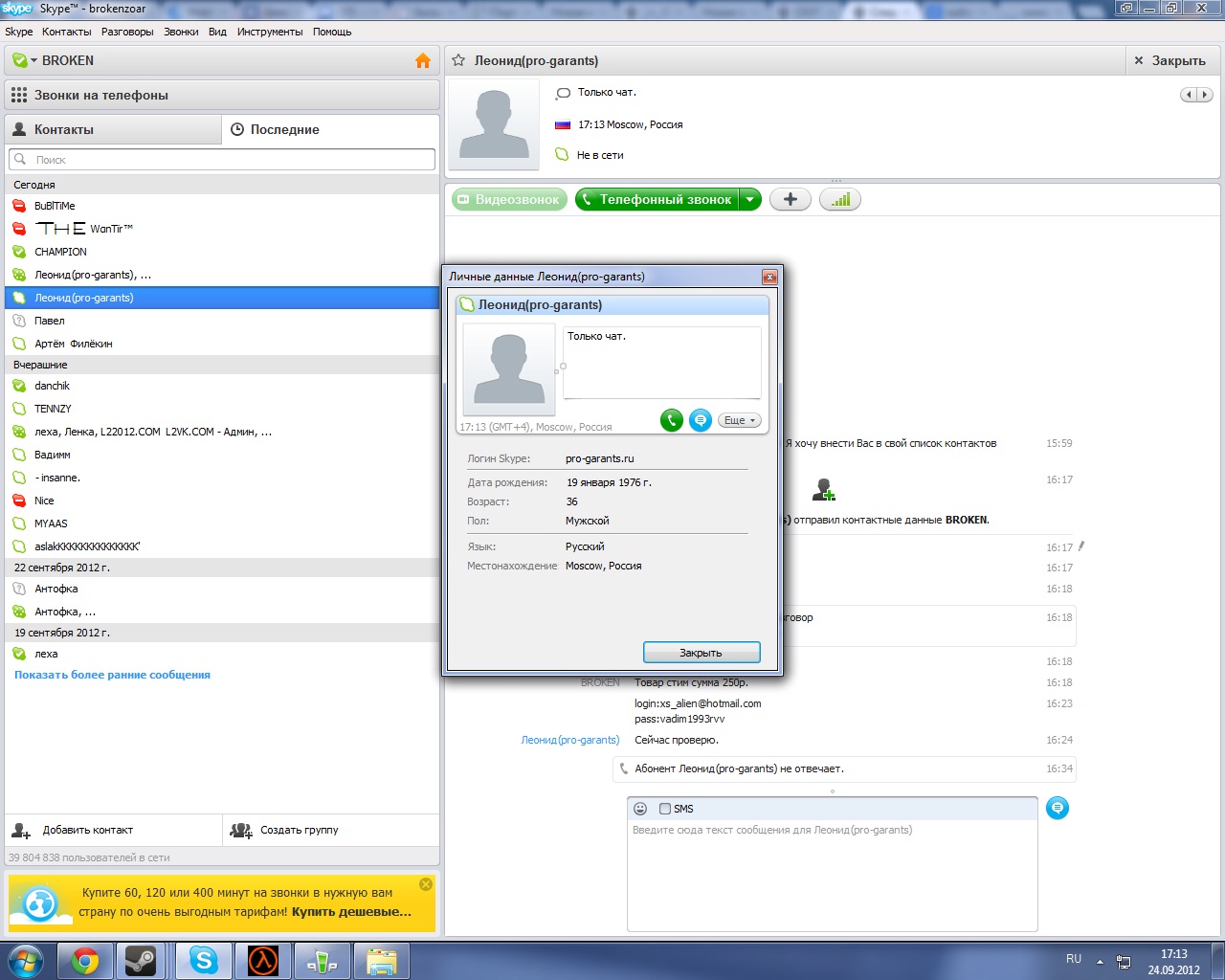Open the Помощь menu

pos(332,32)
